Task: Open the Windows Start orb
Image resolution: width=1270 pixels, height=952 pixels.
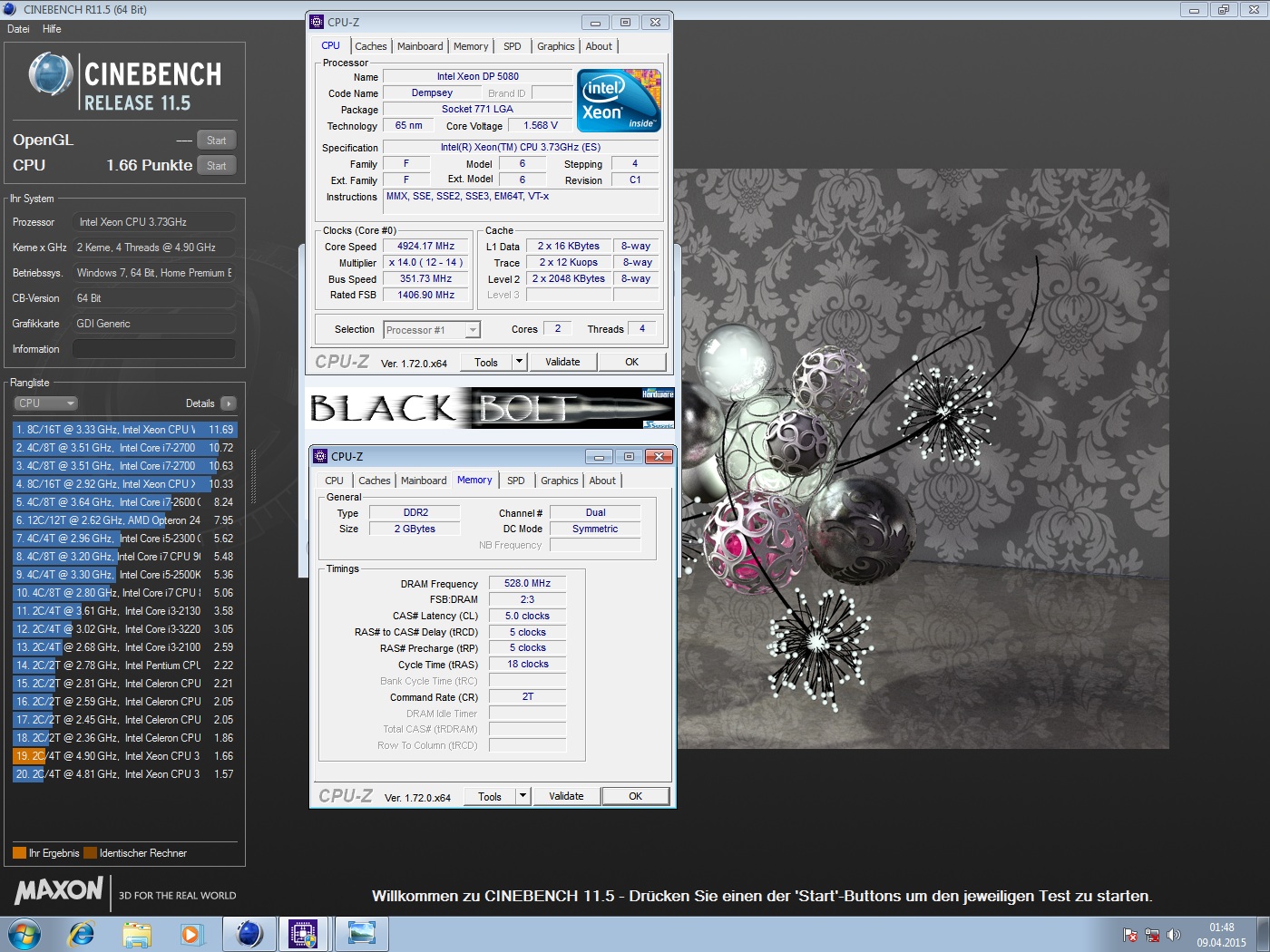Action: (24, 934)
